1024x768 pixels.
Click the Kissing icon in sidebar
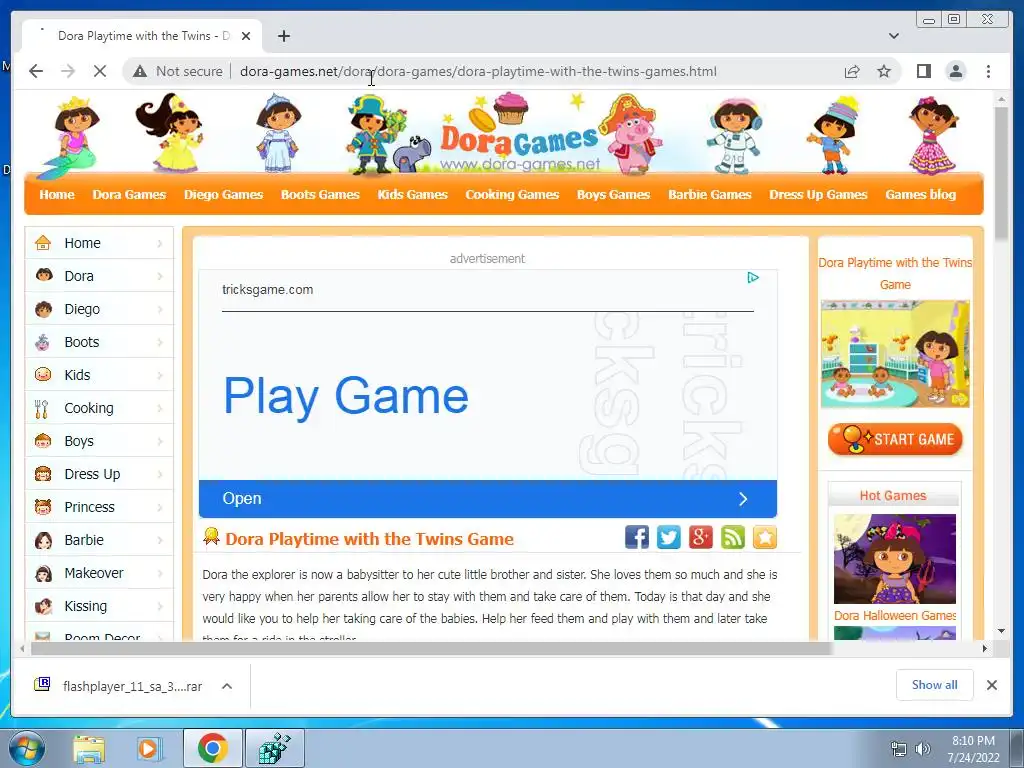pos(44,606)
